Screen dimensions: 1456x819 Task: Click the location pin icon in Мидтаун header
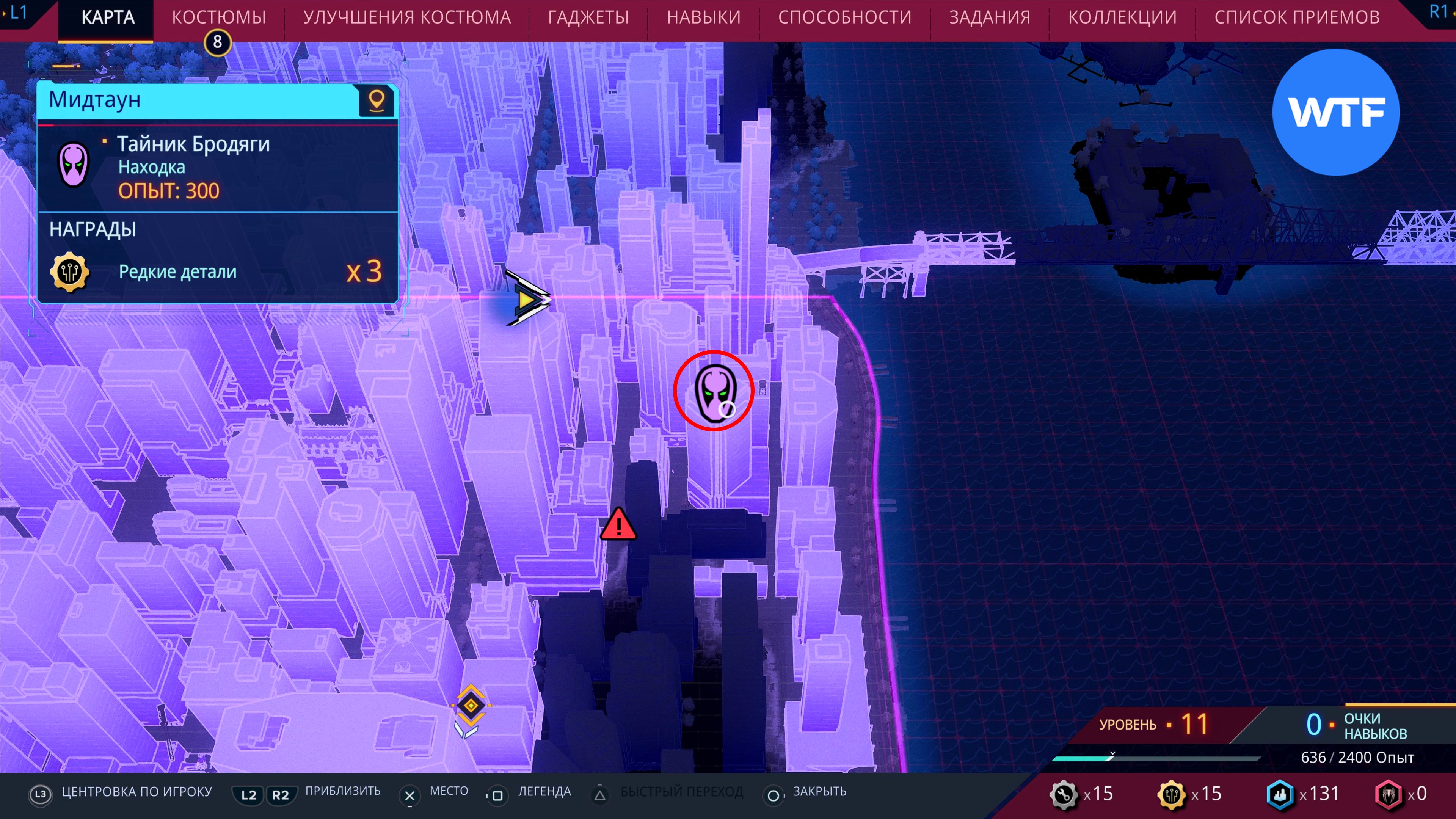click(377, 101)
